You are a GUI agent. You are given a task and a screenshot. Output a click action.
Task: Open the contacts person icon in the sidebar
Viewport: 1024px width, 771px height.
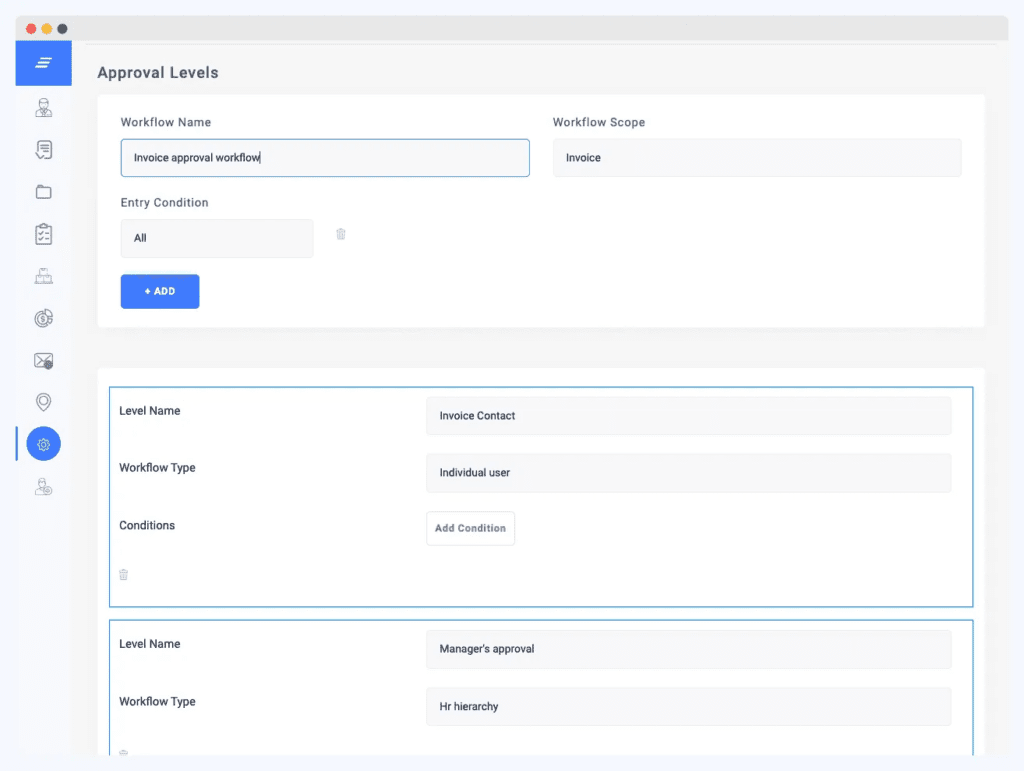click(x=44, y=108)
